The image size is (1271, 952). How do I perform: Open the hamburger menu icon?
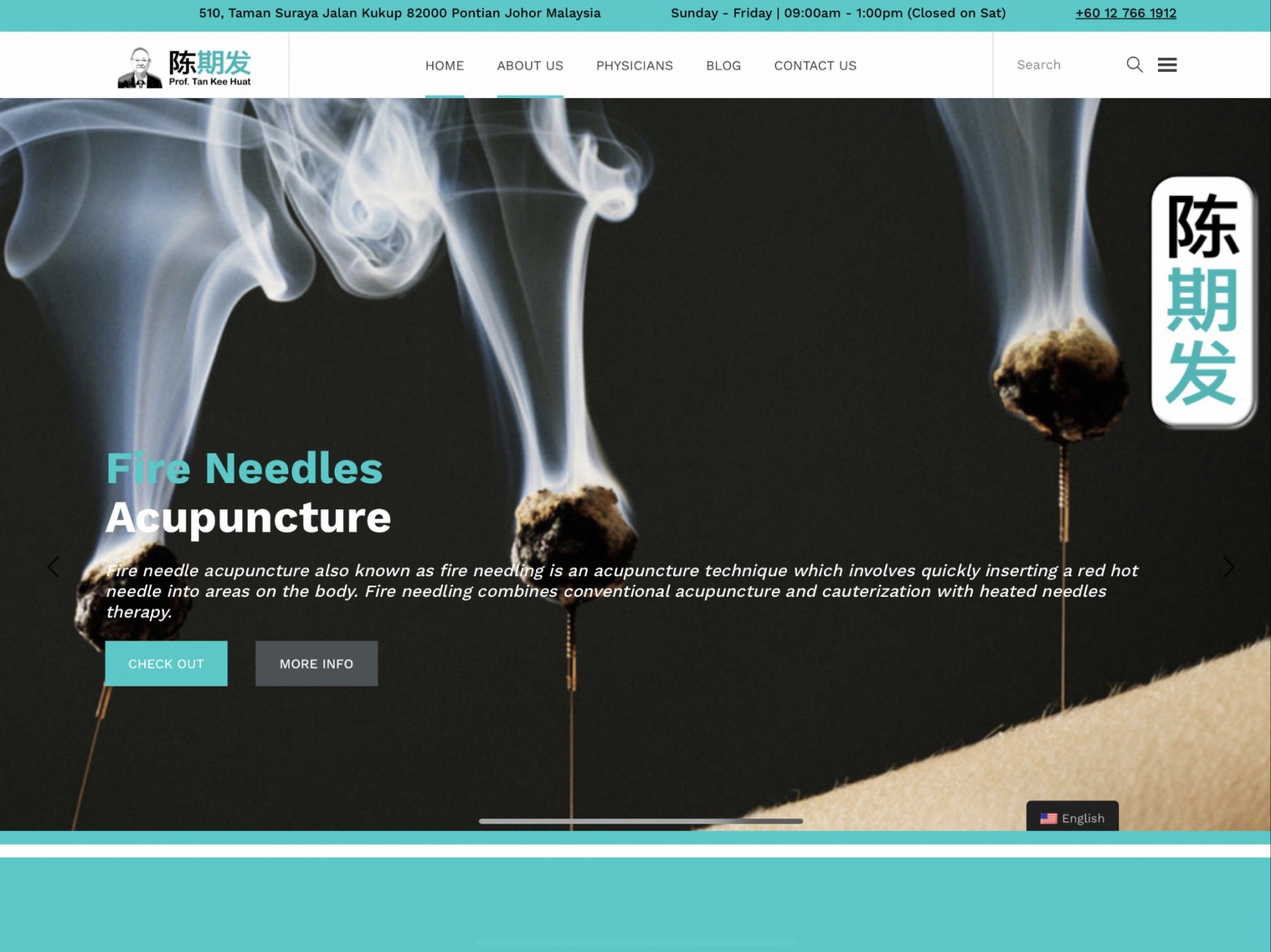point(1167,65)
